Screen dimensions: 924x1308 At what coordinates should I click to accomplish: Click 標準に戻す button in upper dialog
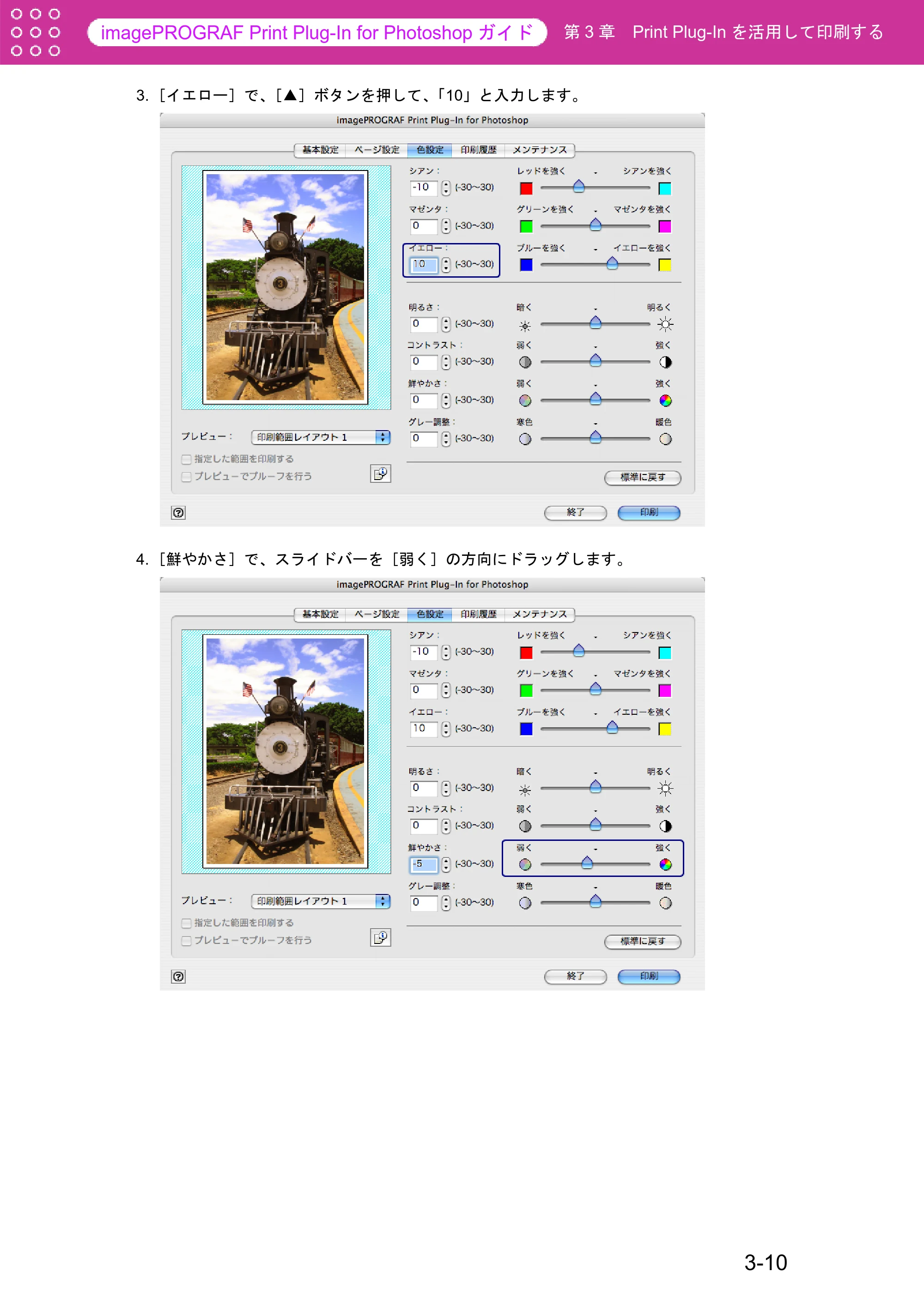pos(643,477)
